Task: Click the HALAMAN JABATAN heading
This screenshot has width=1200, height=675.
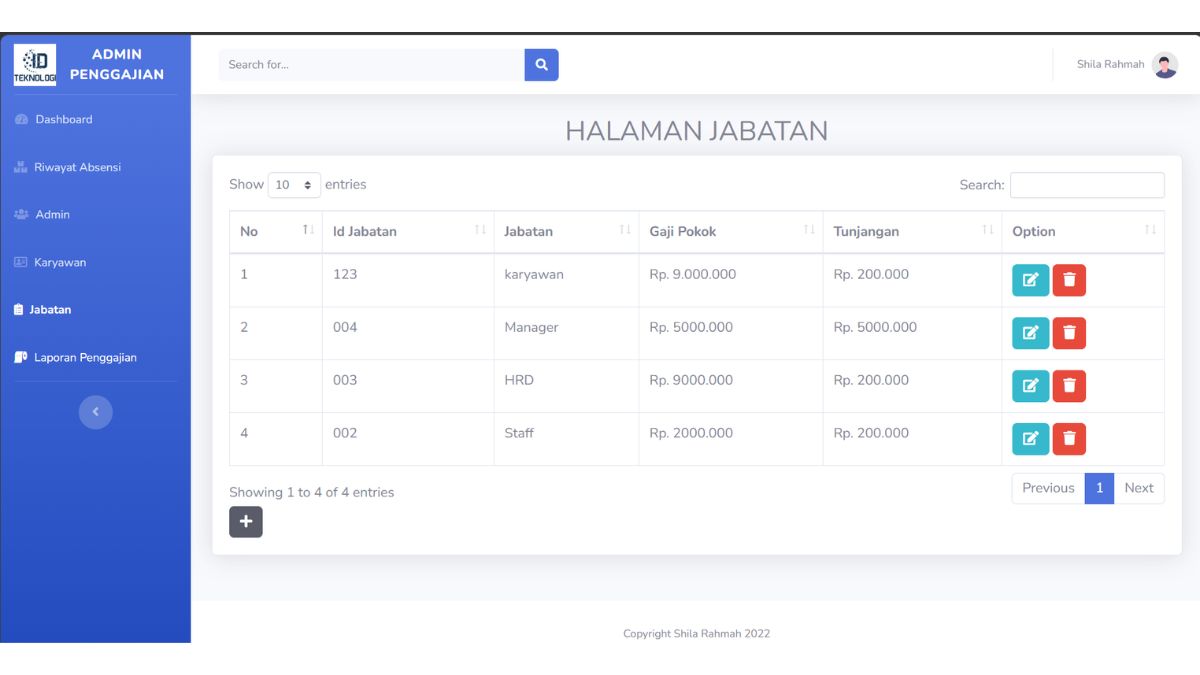Action: pos(696,131)
